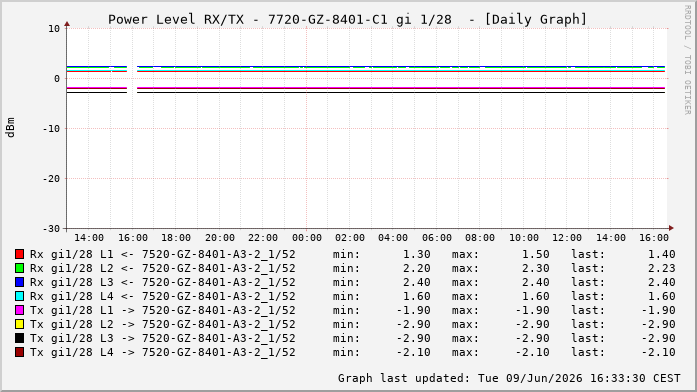Viewport: 697px width, 392px height.
Task: Click the magenta Tx L1 legend swatch
Action: pyautogui.click(x=19, y=310)
